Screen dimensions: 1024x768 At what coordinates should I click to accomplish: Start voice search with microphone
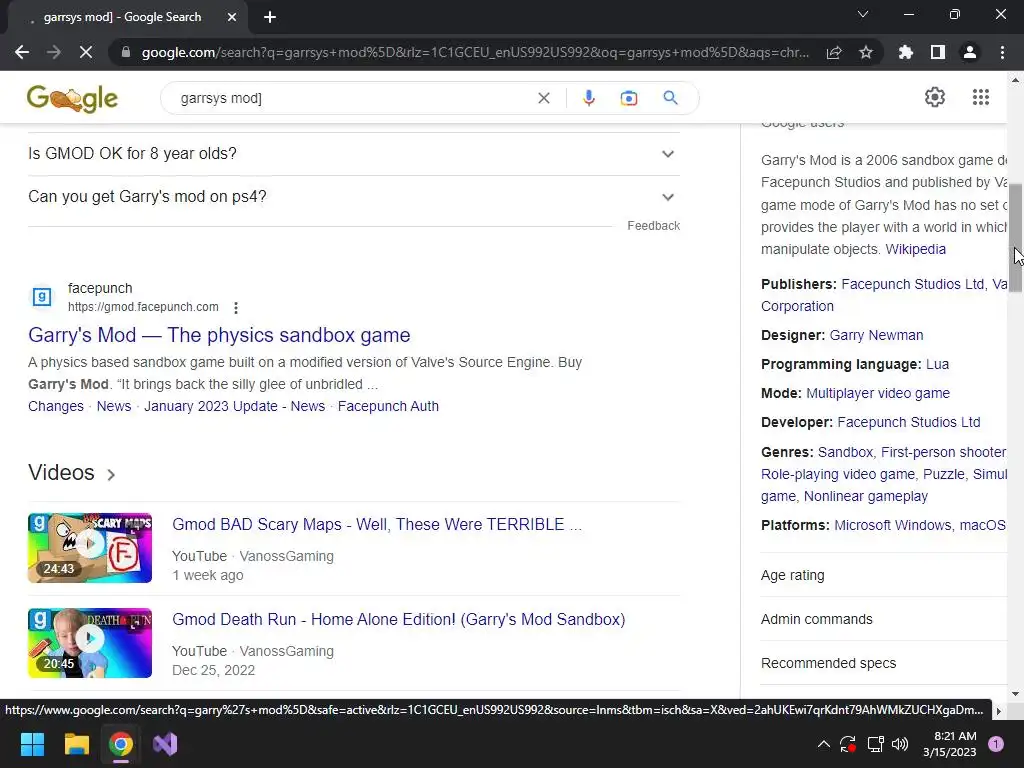click(588, 98)
